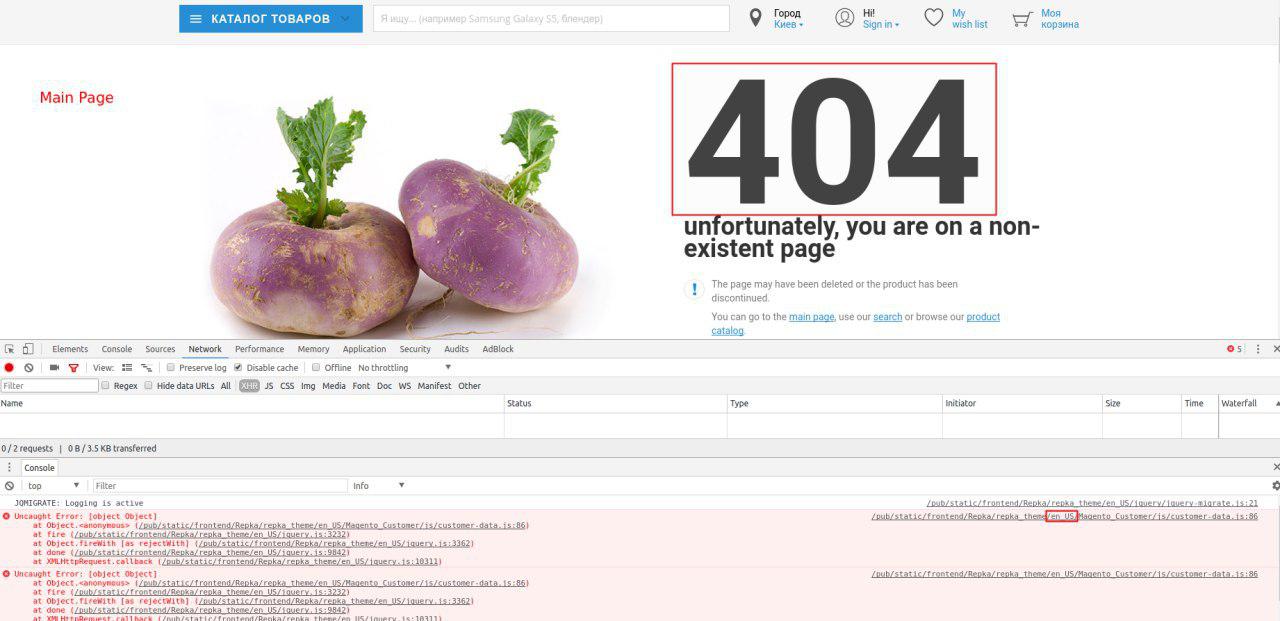Click the console Filter input field
This screenshot has height=621, width=1280.
click(219, 486)
